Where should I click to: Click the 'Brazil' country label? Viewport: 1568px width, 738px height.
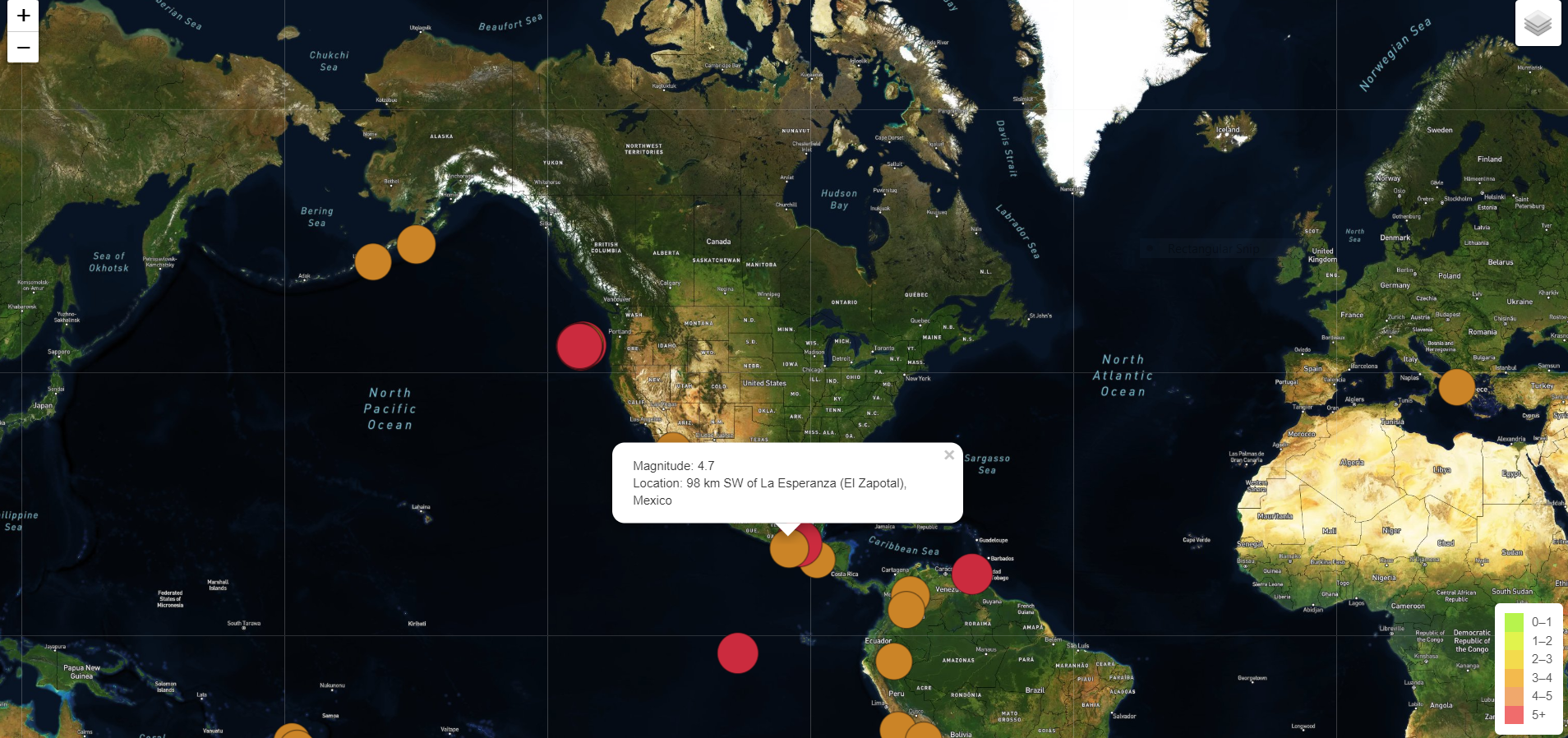[1035, 690]
